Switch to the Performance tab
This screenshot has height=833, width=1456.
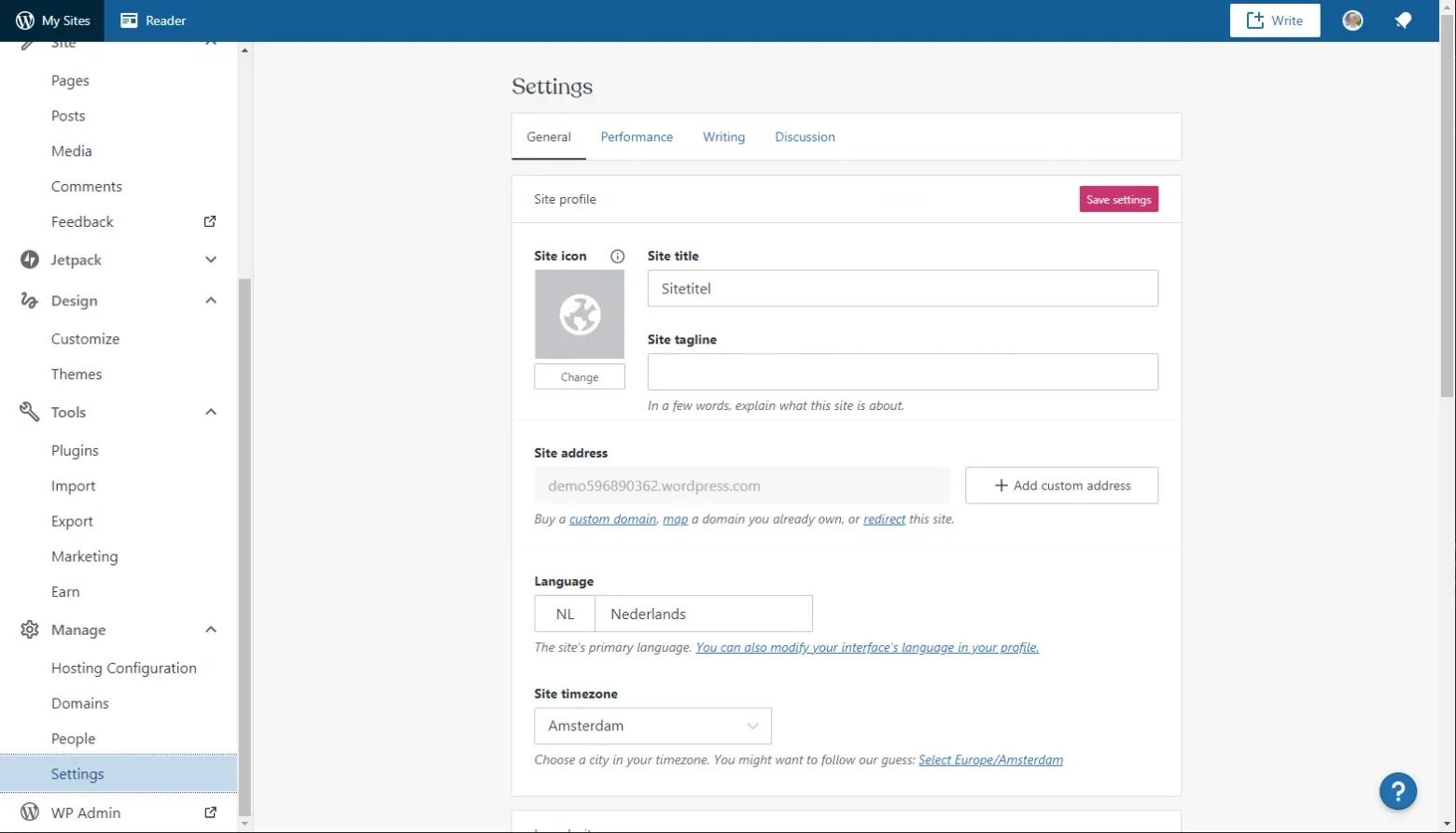point(637,137)
